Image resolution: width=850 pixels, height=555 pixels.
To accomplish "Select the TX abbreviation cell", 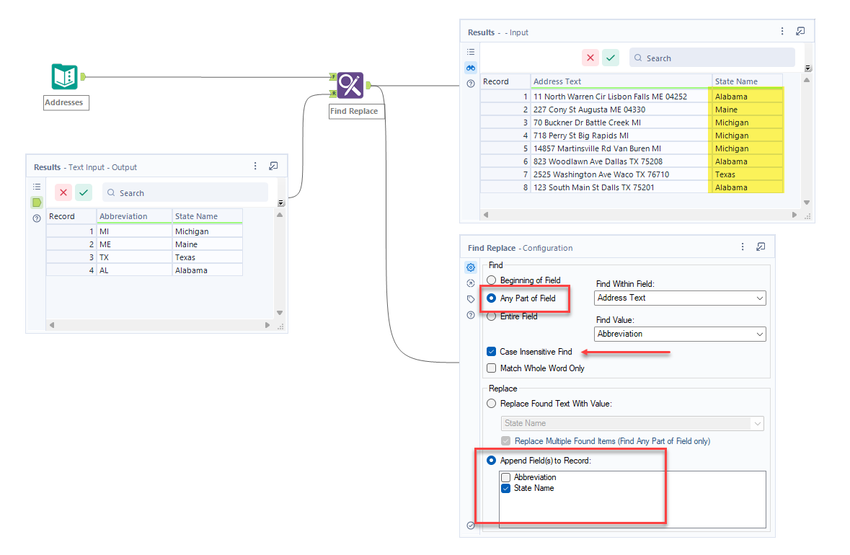I will [134, 257].
